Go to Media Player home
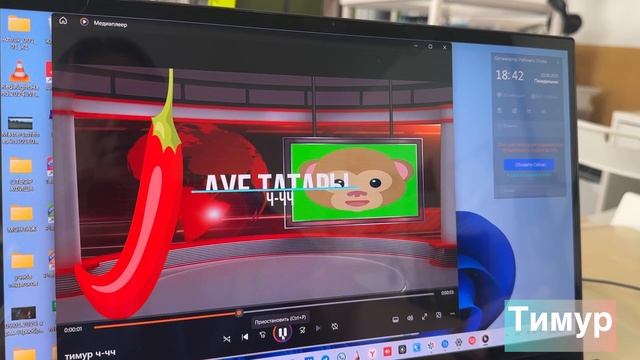Screen dimensions: 640x360 [x=63, y=20]
